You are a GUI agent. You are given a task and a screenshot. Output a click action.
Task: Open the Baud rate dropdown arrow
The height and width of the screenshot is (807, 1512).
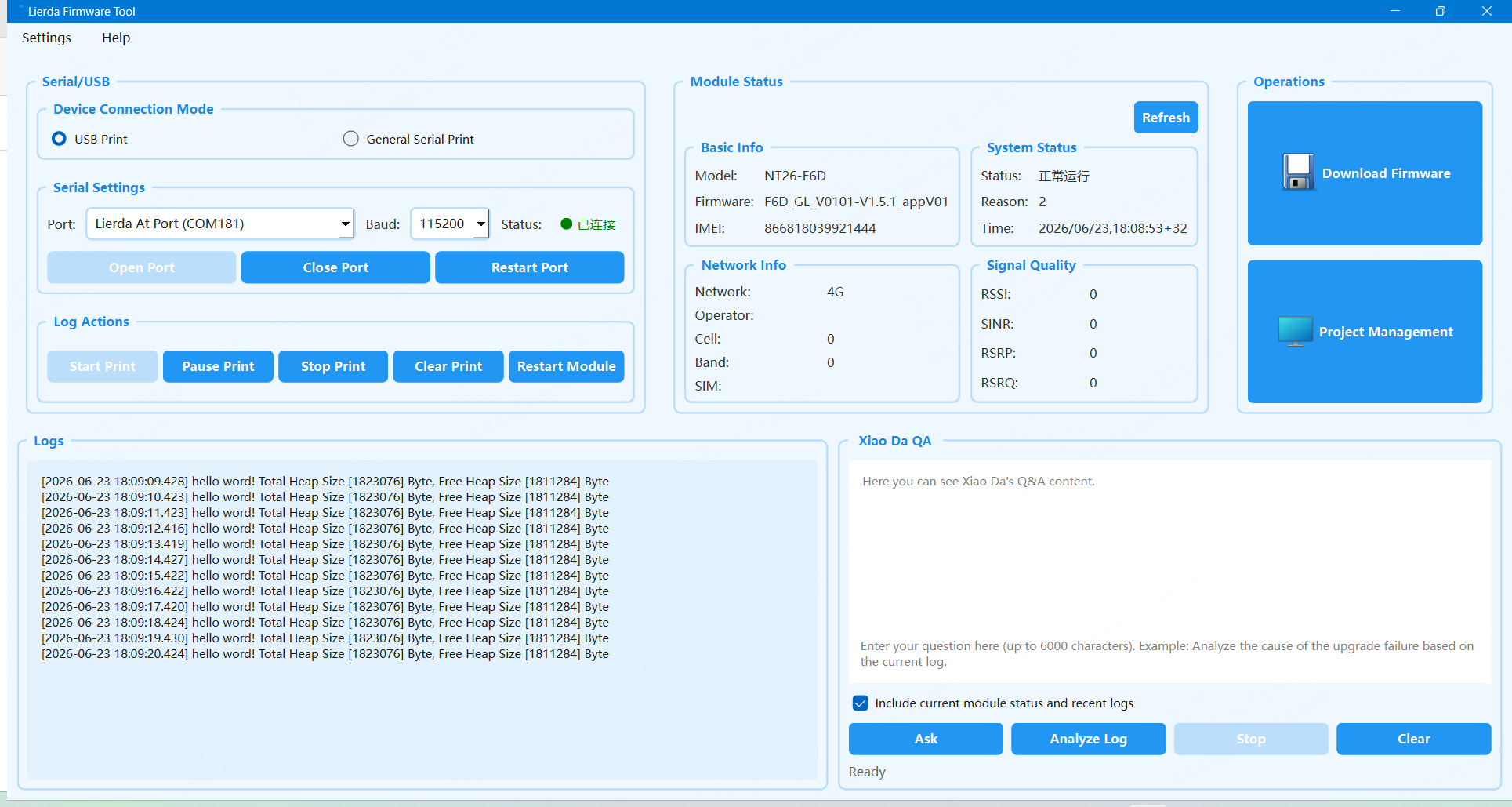[481, 224]
